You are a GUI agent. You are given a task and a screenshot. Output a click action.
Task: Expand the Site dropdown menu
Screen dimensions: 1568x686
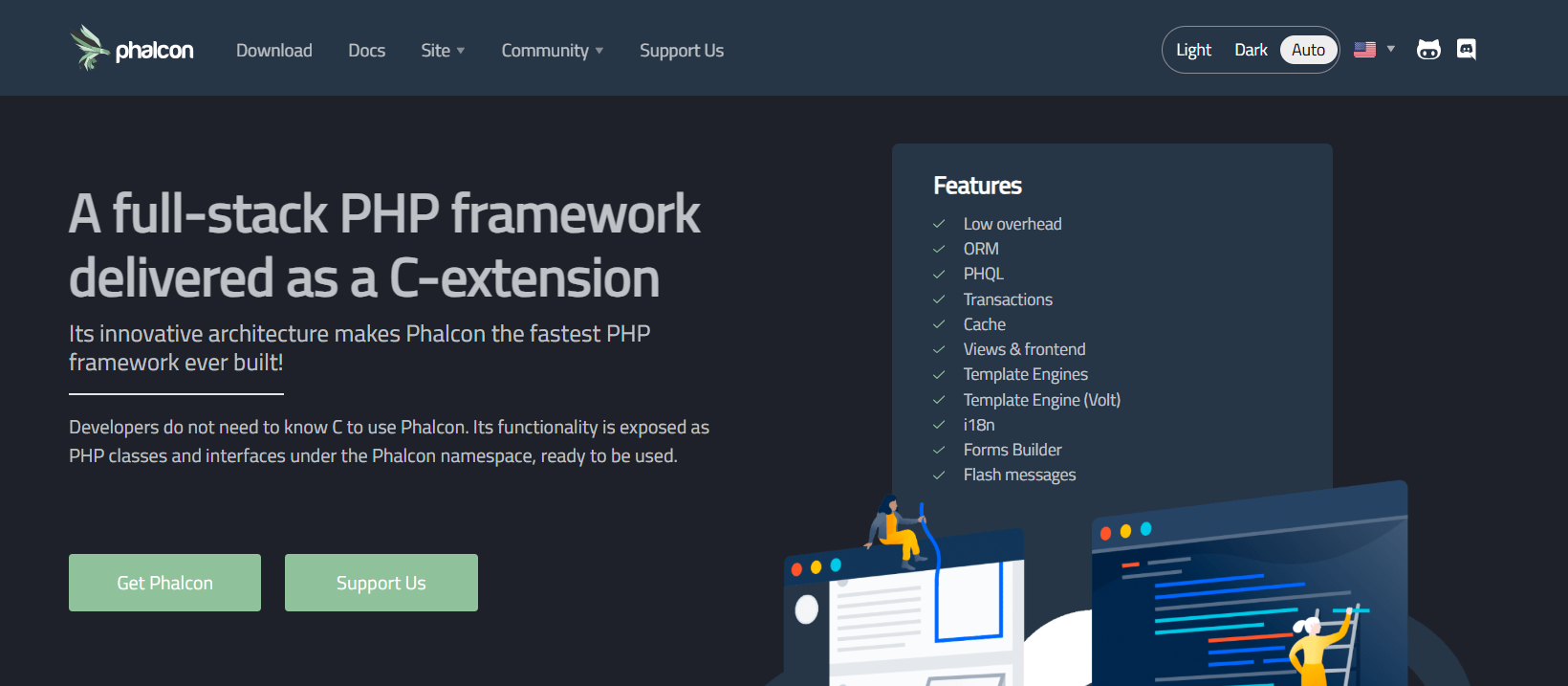point(443,51)
